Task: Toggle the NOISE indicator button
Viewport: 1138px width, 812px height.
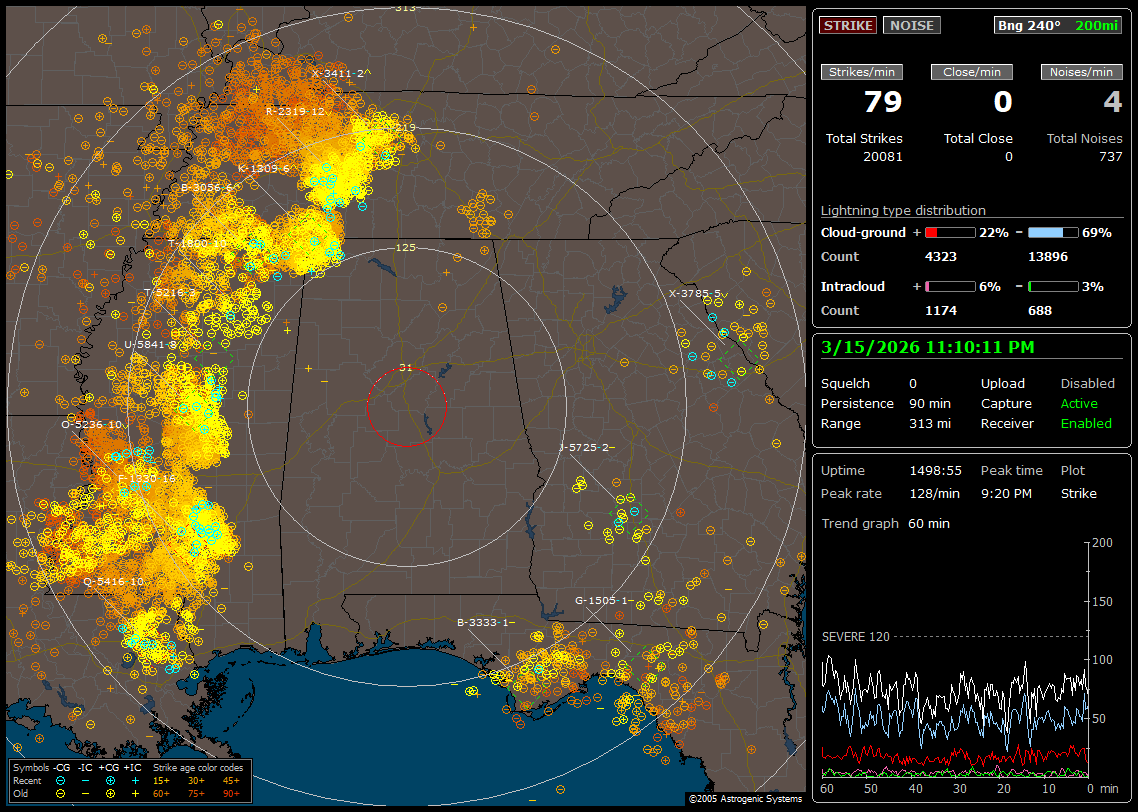Action: click(911, 25)
